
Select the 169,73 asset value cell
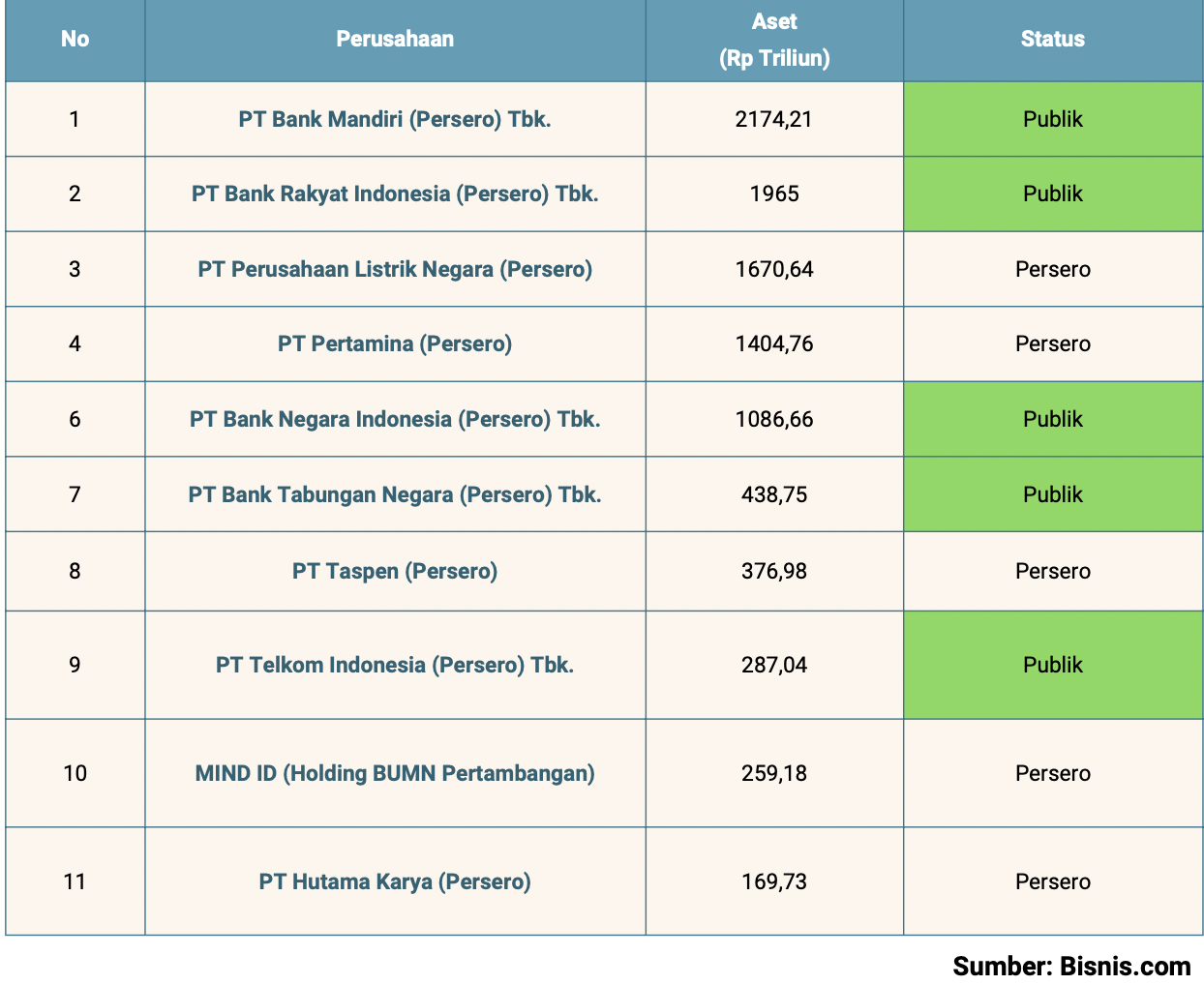click(x=774, y=881)
